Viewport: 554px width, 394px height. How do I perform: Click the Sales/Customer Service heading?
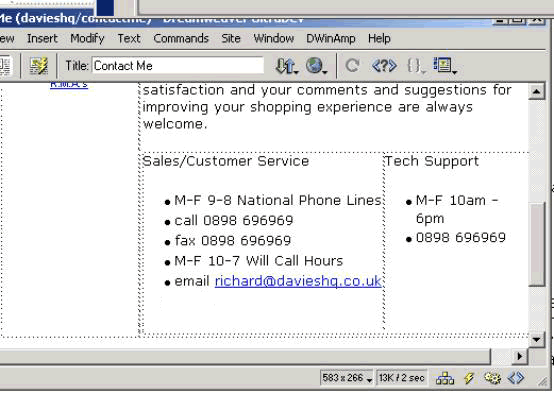[226, 161]
